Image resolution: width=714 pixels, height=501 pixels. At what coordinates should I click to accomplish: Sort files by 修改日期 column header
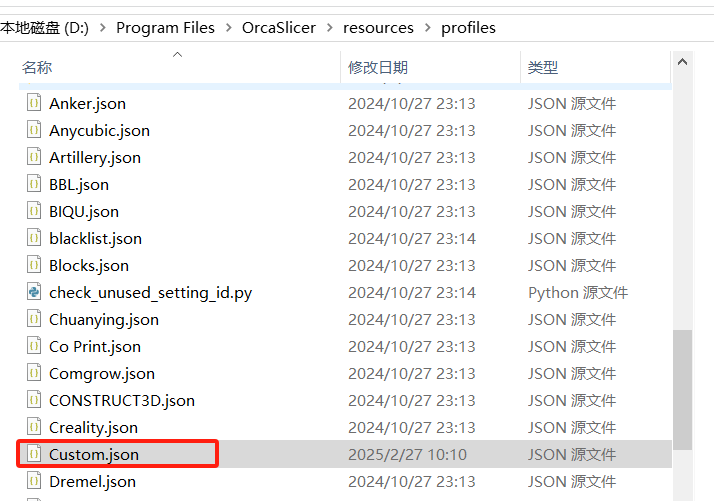point(377,68)
